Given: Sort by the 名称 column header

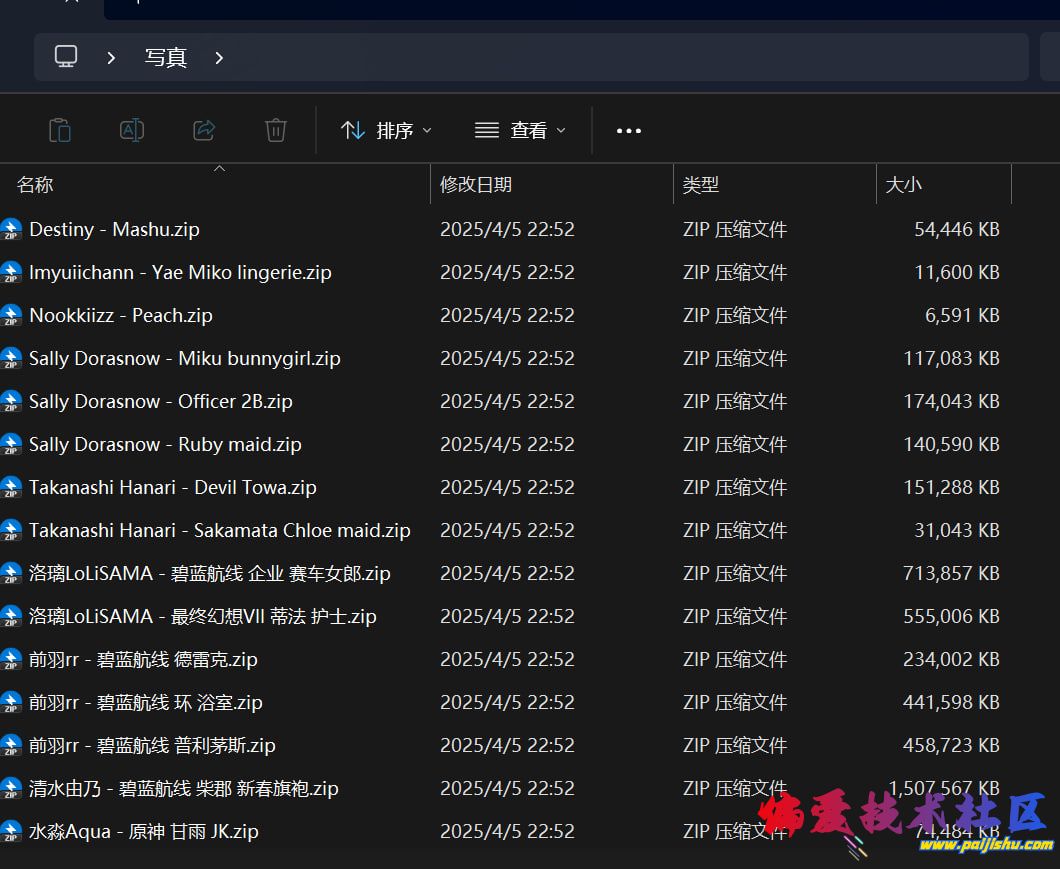Looking at the screenshot, I should 36,185.
